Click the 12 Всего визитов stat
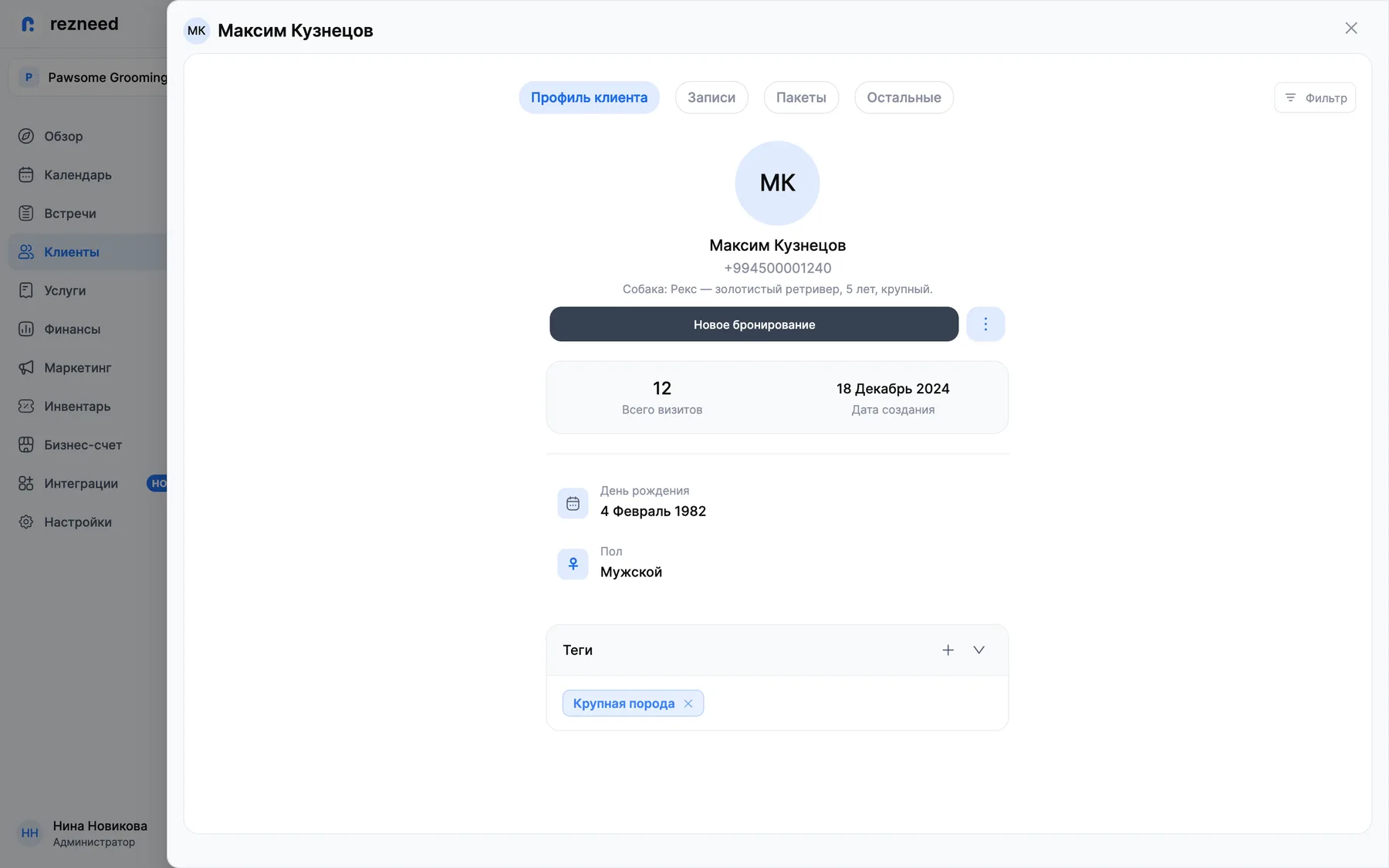 click(x=662, y=397)
